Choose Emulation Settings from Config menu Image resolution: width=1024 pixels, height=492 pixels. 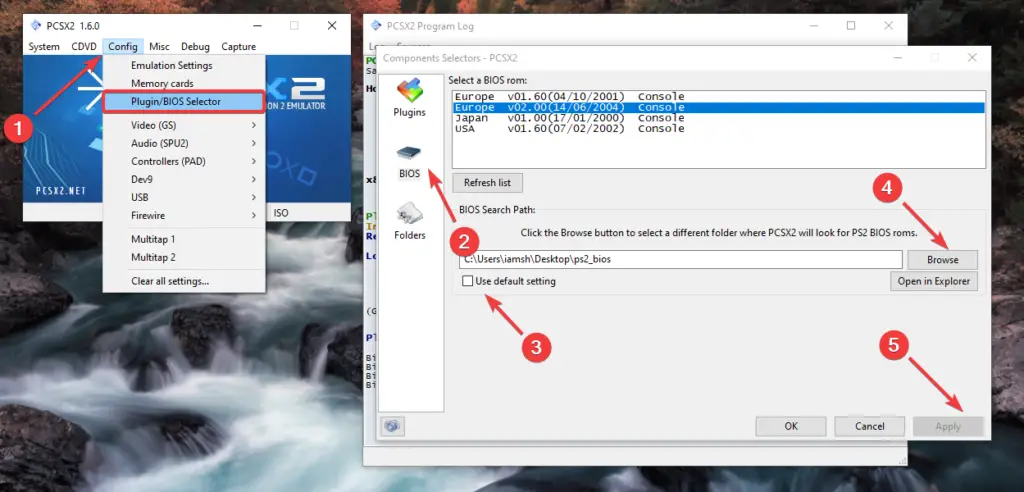tap(184, 65)
